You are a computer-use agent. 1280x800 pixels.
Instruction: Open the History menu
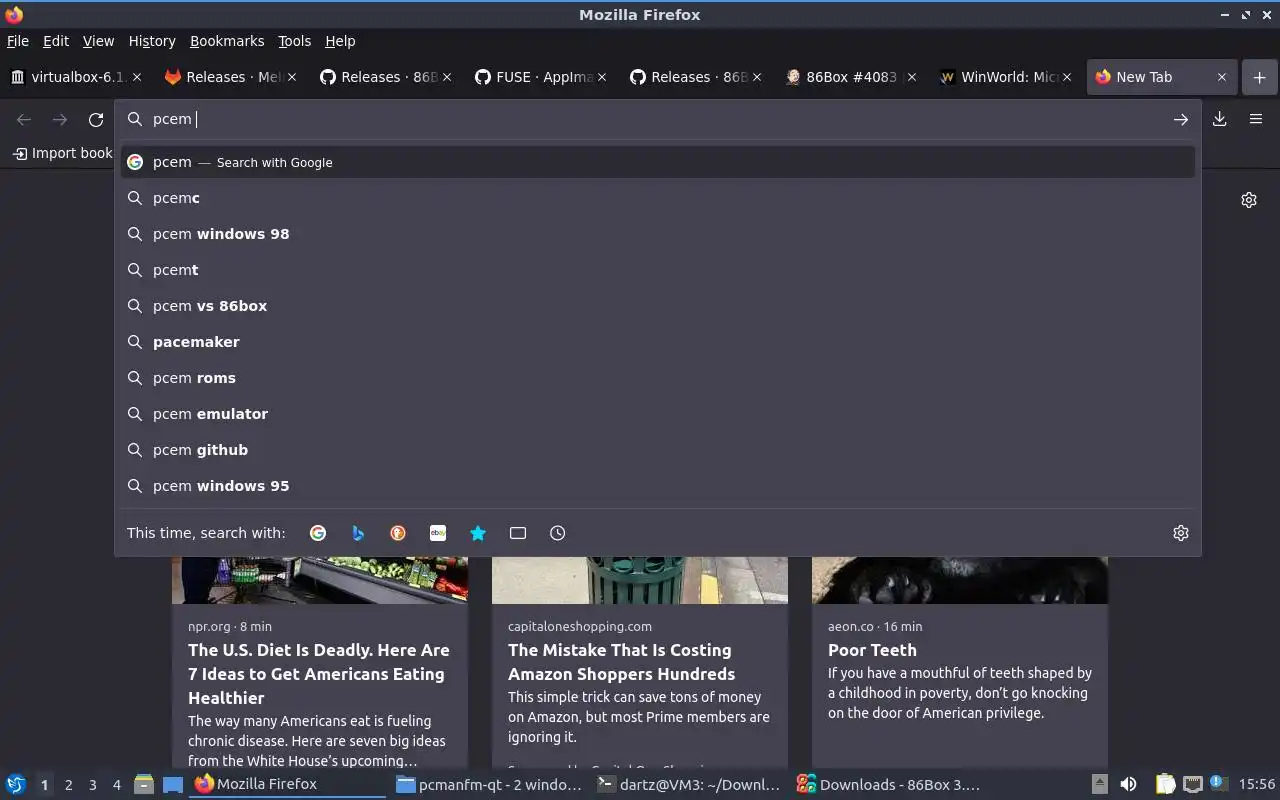point(152,41)
